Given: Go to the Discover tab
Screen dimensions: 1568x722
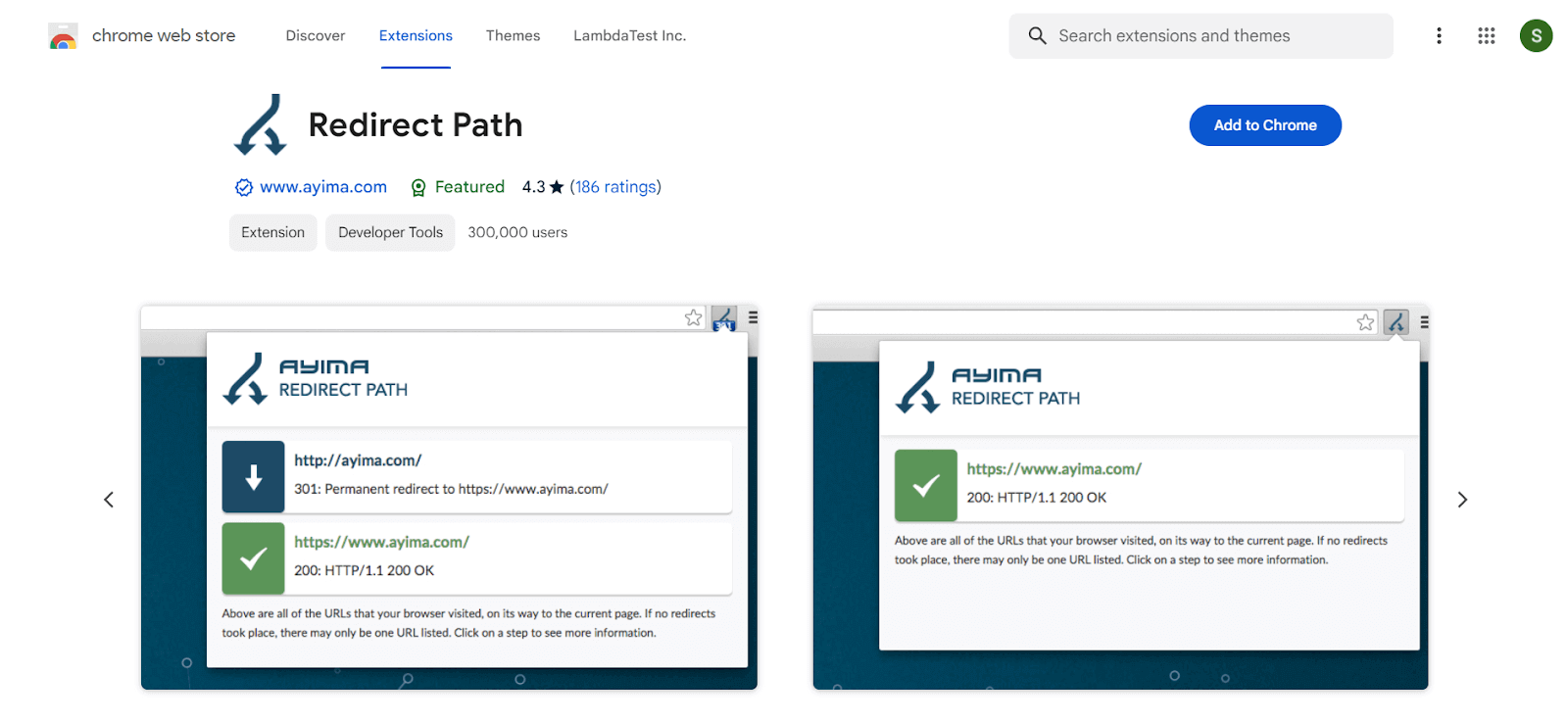Looking at the screenshot, I should click(x=316, y=36).
